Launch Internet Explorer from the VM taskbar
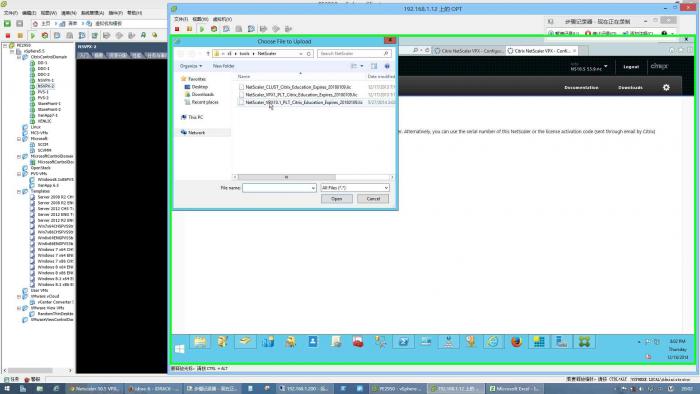This screenshot has width=700, height=394. click(493, 342)
